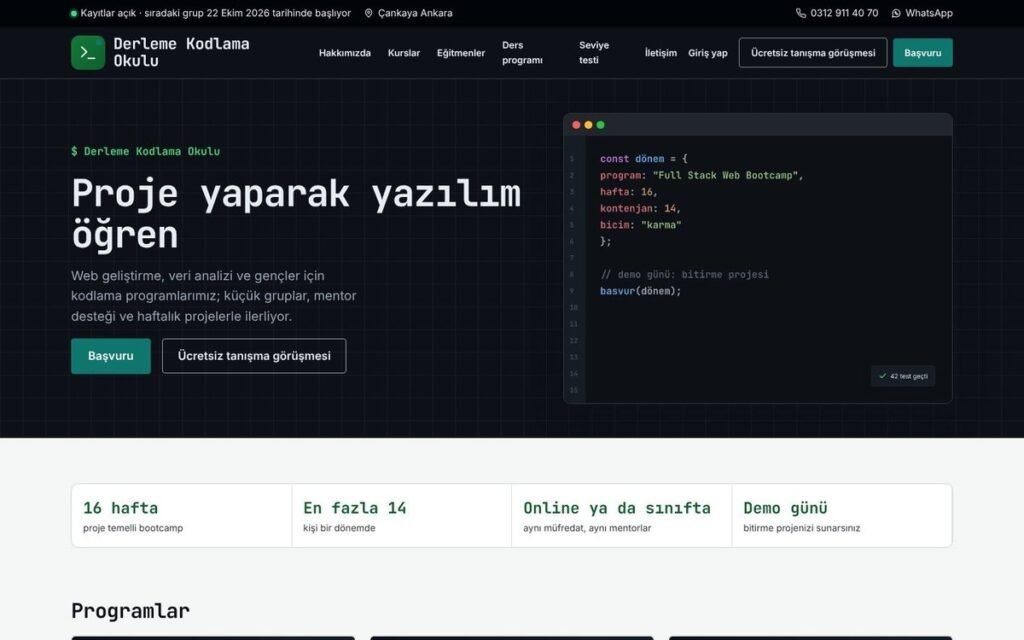The image size is (1024, 640).
Task: Click the "Online ya da sınıfta" stat heading
Action: tap(617, 508)
